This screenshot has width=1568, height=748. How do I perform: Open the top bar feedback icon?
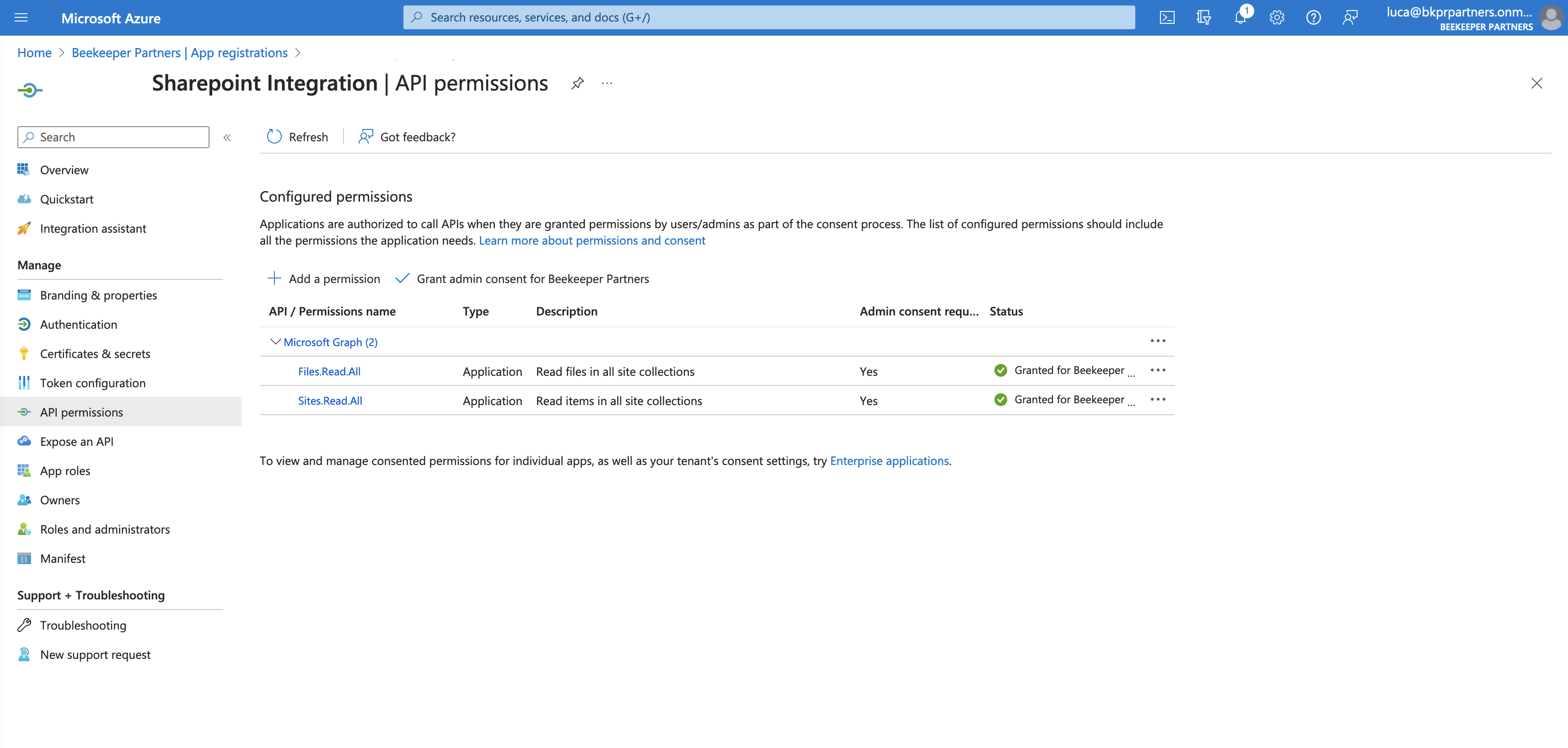tap(1349, 18)
